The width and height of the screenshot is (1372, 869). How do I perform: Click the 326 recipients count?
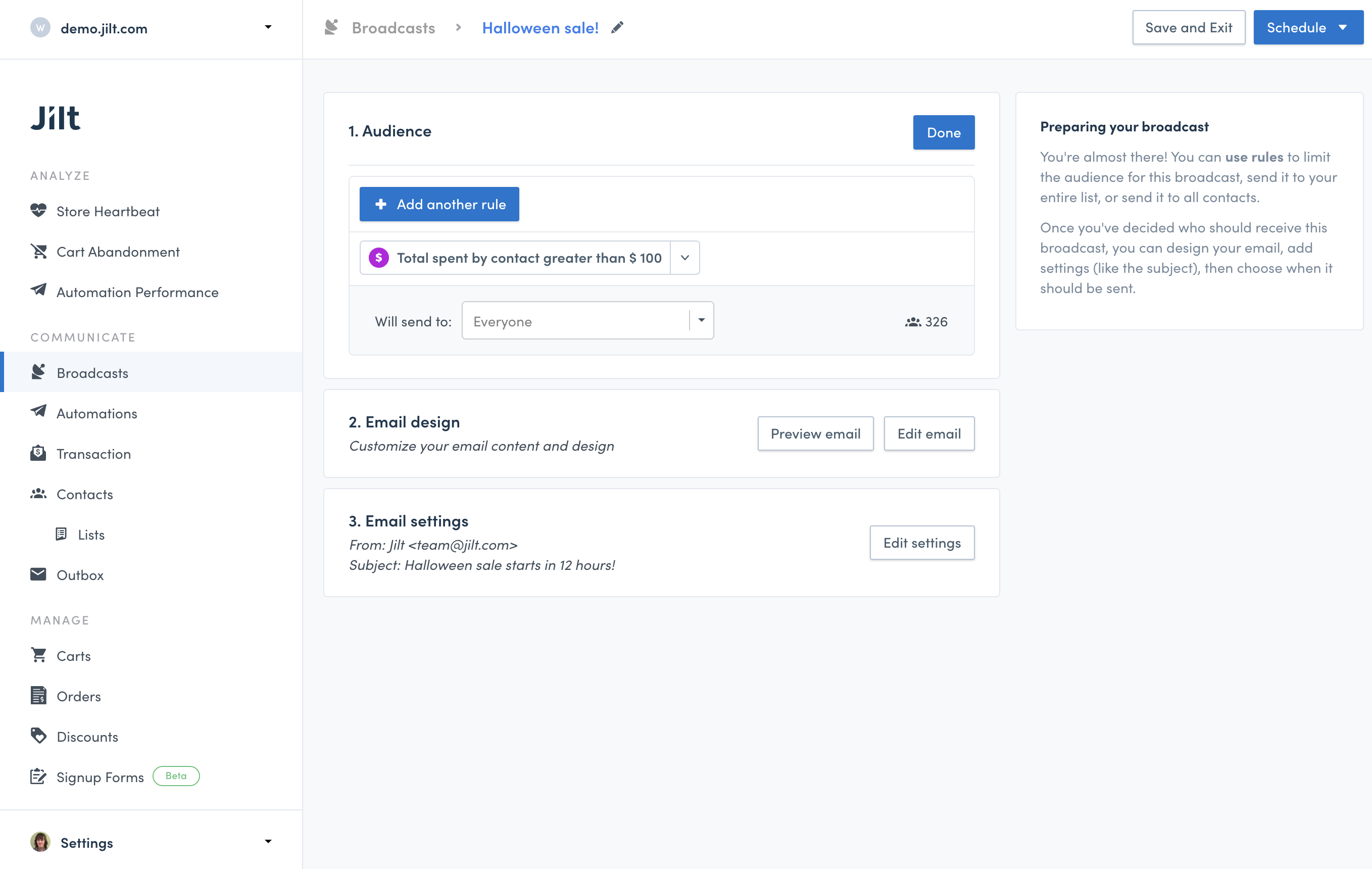pyautogui.click(x=936, y=322)
